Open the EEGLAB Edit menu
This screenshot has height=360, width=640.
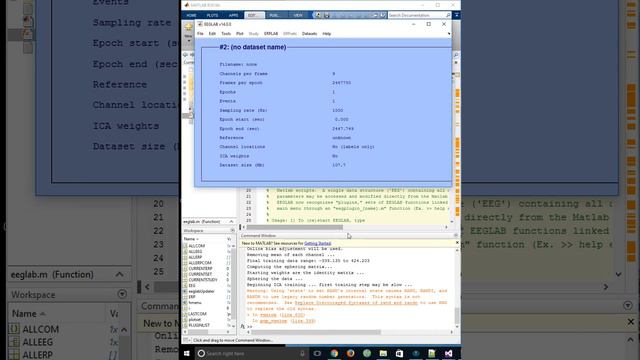coord(212,34)
